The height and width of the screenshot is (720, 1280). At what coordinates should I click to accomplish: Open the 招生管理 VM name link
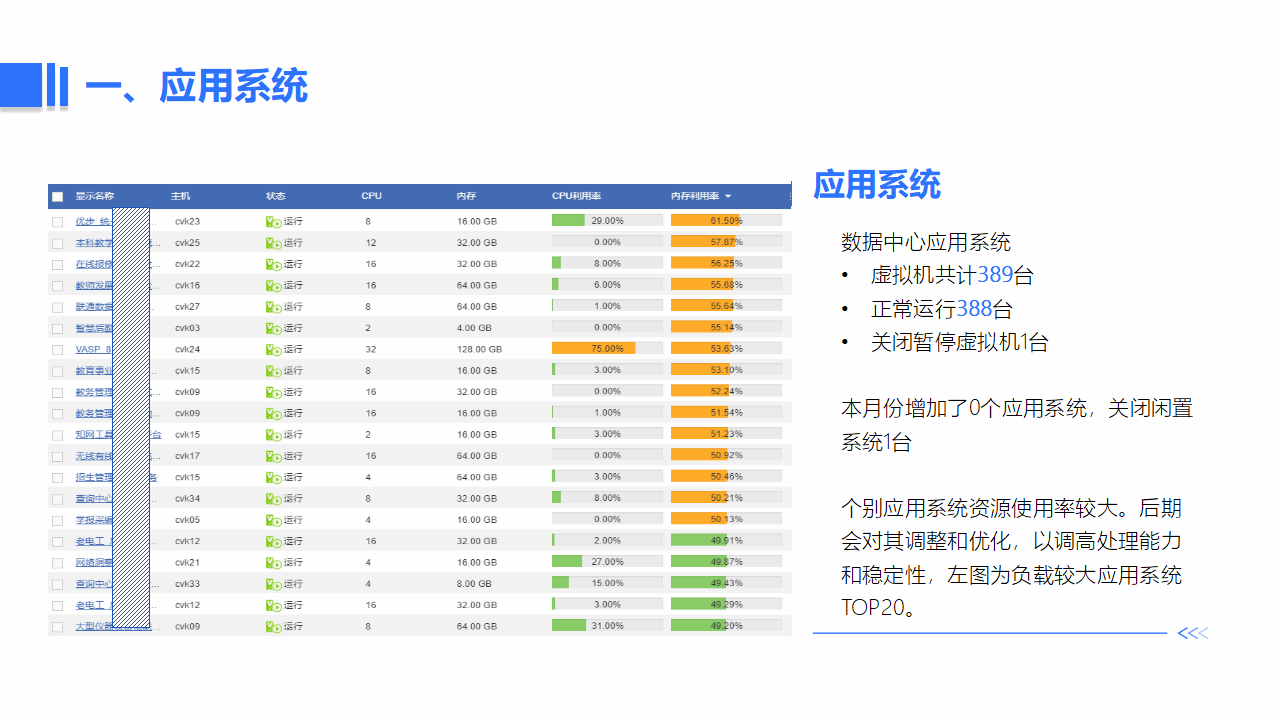tap(94, 477)
